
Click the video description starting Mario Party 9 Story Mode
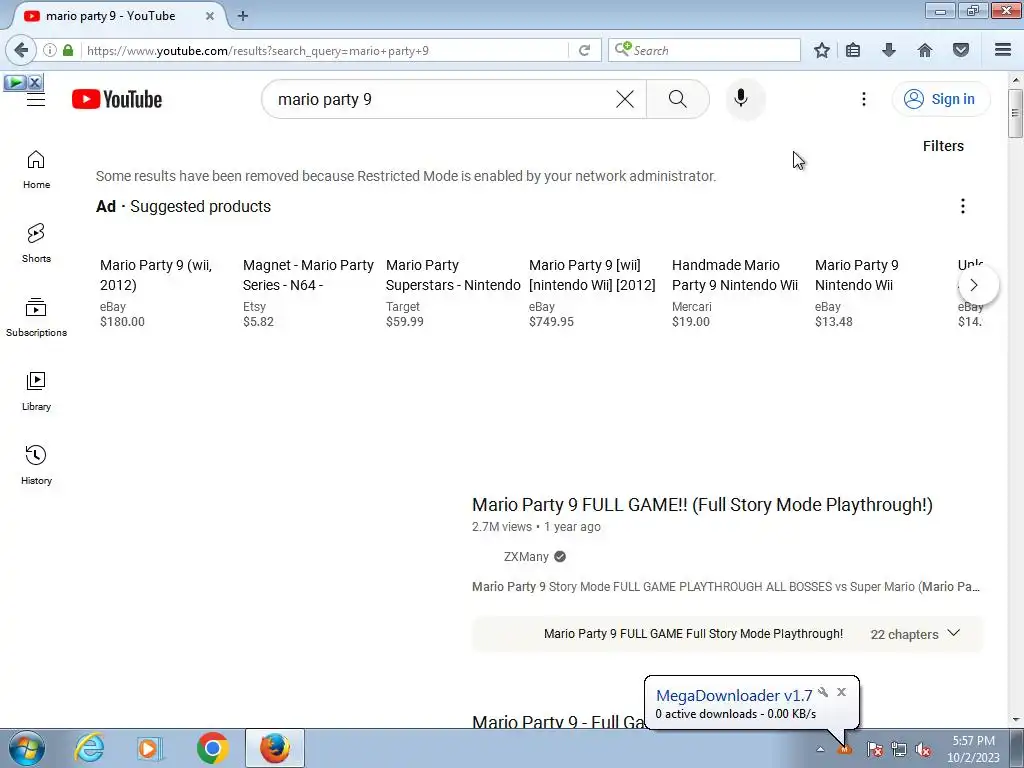point(726,586)
